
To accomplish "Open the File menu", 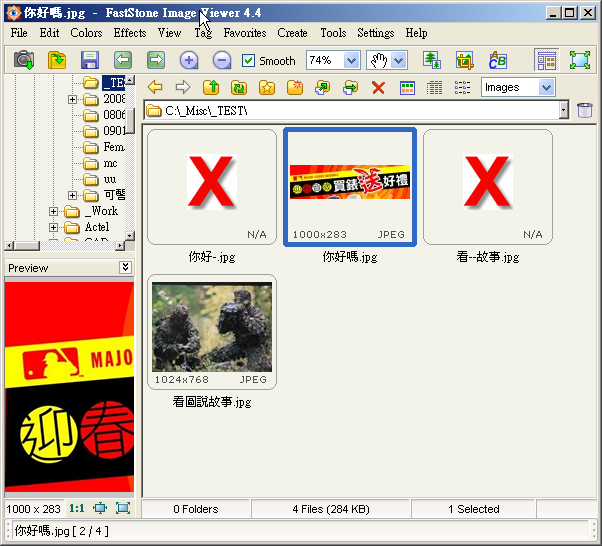I will tap(19, 33).
